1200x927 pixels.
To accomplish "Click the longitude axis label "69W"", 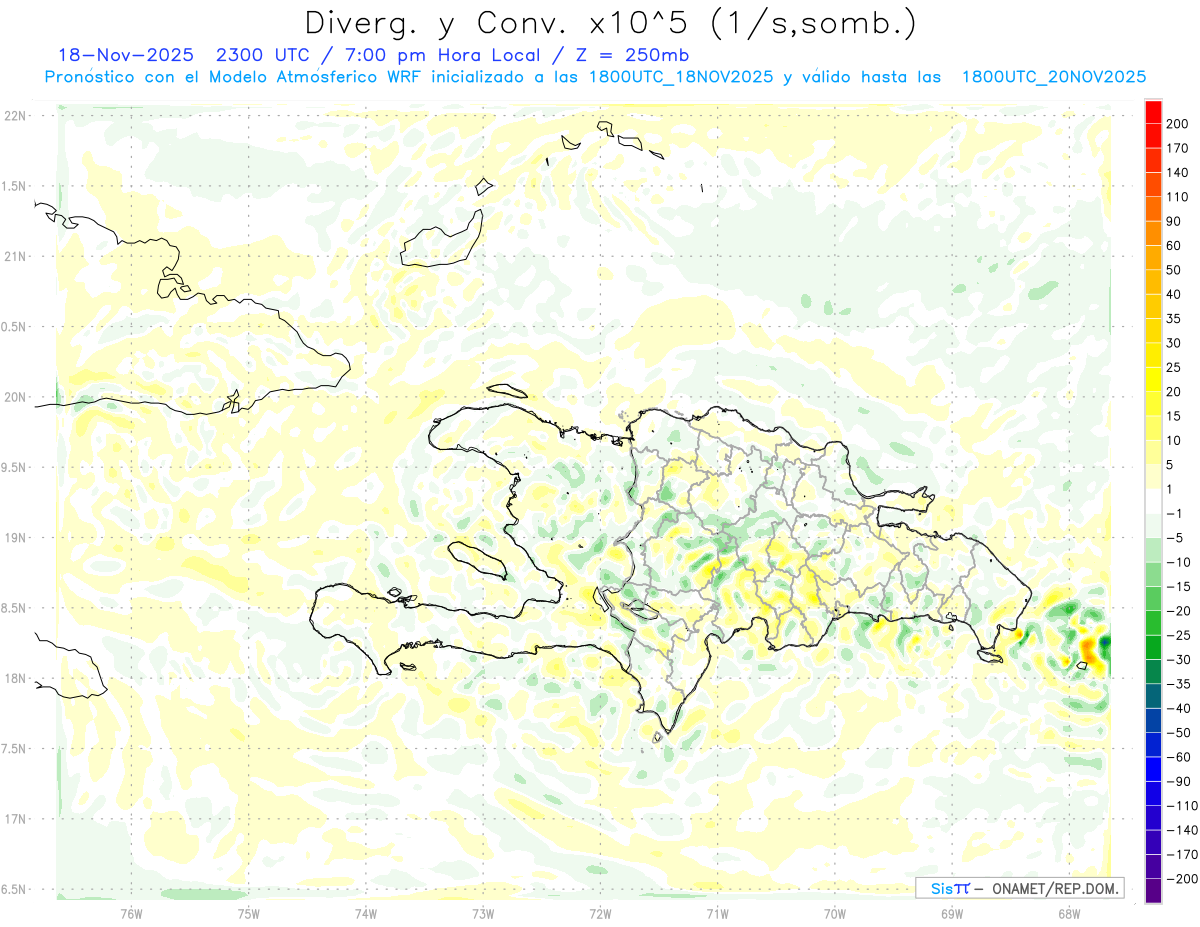I will click(x=952, y=913).
